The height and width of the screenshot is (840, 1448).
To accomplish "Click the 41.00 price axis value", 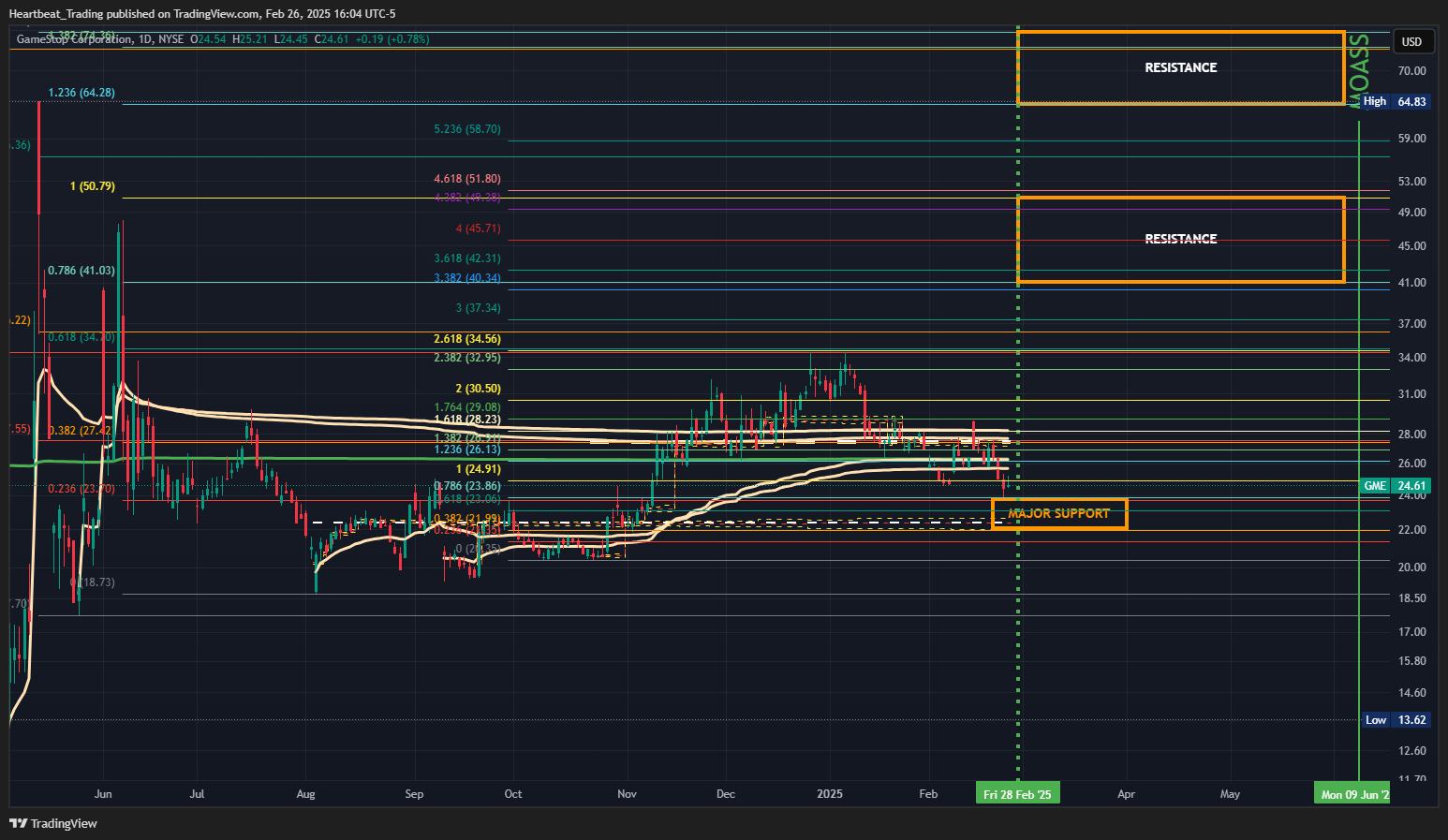I will click(x=1411, y=283).
